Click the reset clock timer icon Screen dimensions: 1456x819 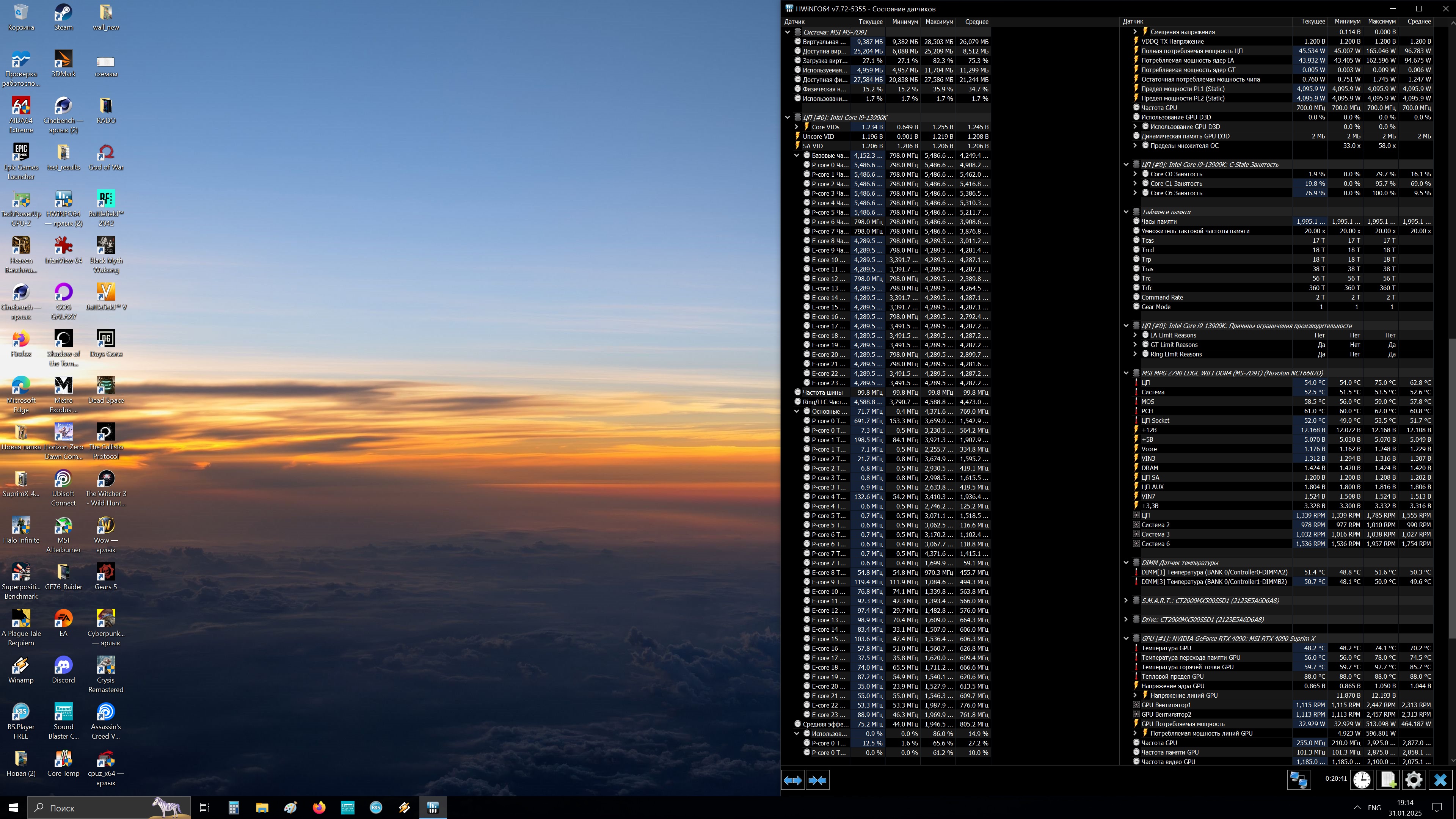[x=1362, y=780]
